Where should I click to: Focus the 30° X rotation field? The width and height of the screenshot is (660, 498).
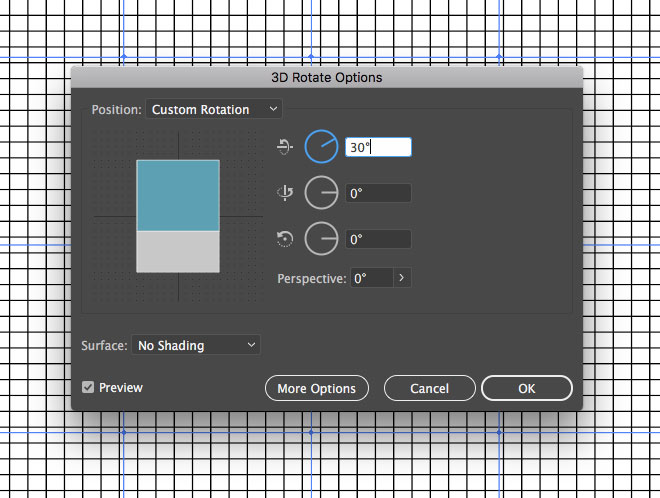tap(378, 147)
